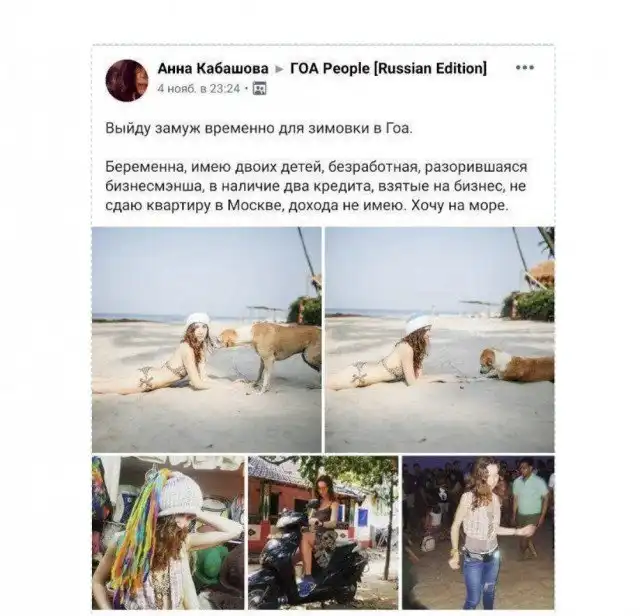The width and height of the screenshot is (640, 616).
Task: Click the paragraph starting with Беременна
Action: tap(316, 186)
